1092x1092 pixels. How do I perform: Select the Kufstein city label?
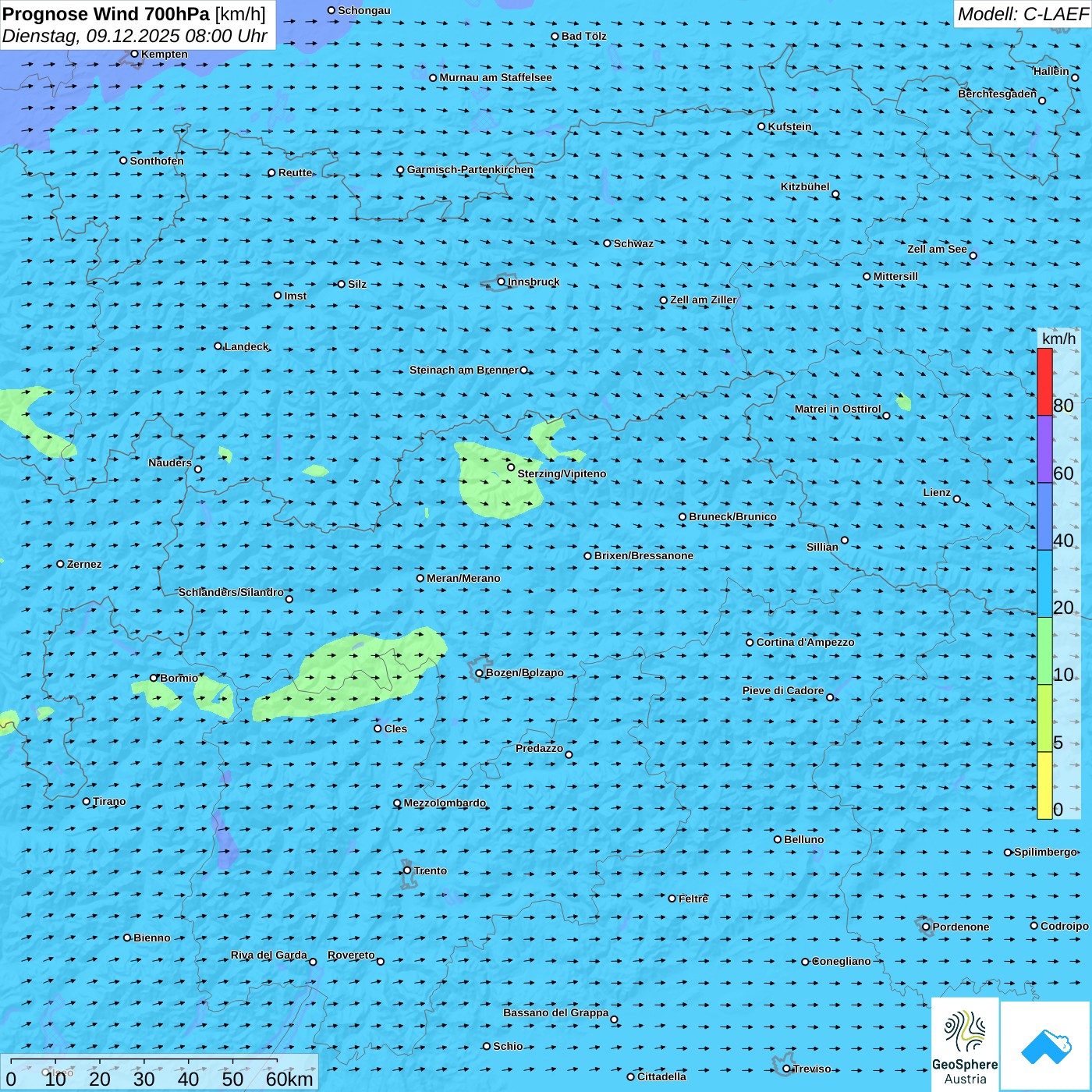click(790, 126)
